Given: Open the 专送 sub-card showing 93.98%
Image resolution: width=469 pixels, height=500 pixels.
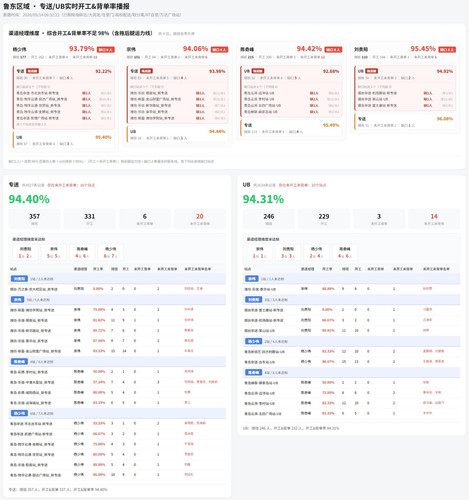Looking at the screenshot, I should coord(177,94).
